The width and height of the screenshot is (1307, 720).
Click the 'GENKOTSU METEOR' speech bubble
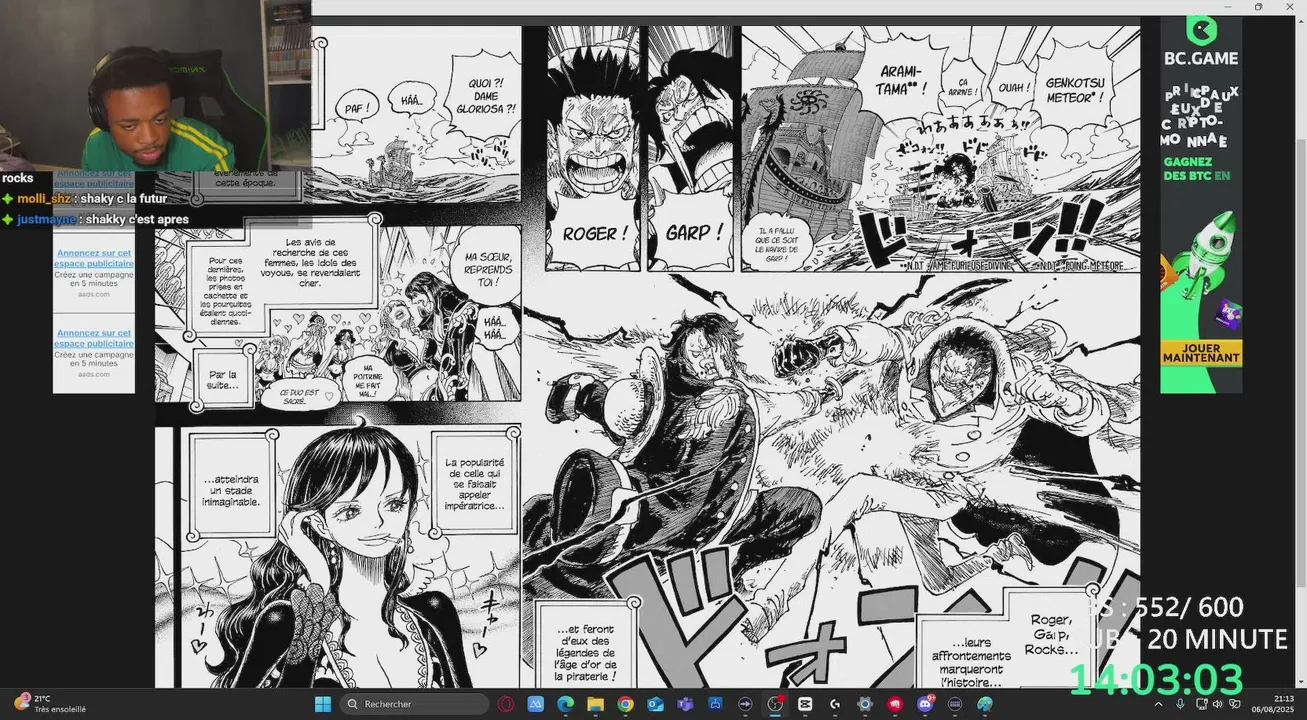(x=1077, y=90)
